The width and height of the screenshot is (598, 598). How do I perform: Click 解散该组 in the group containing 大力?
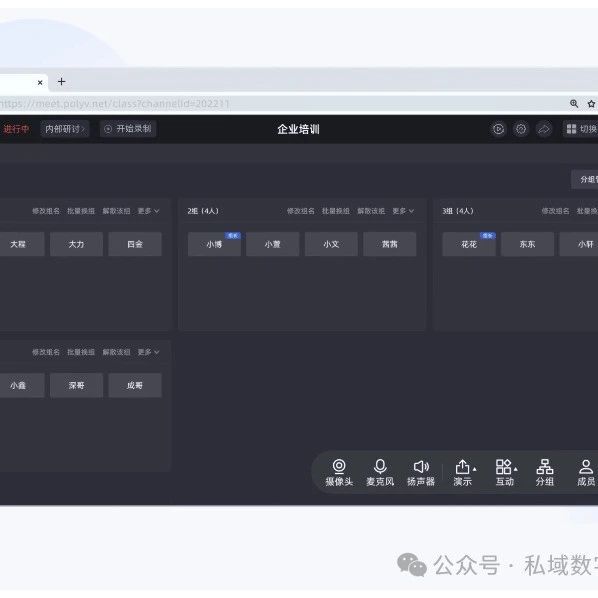[x=116, y=211]
